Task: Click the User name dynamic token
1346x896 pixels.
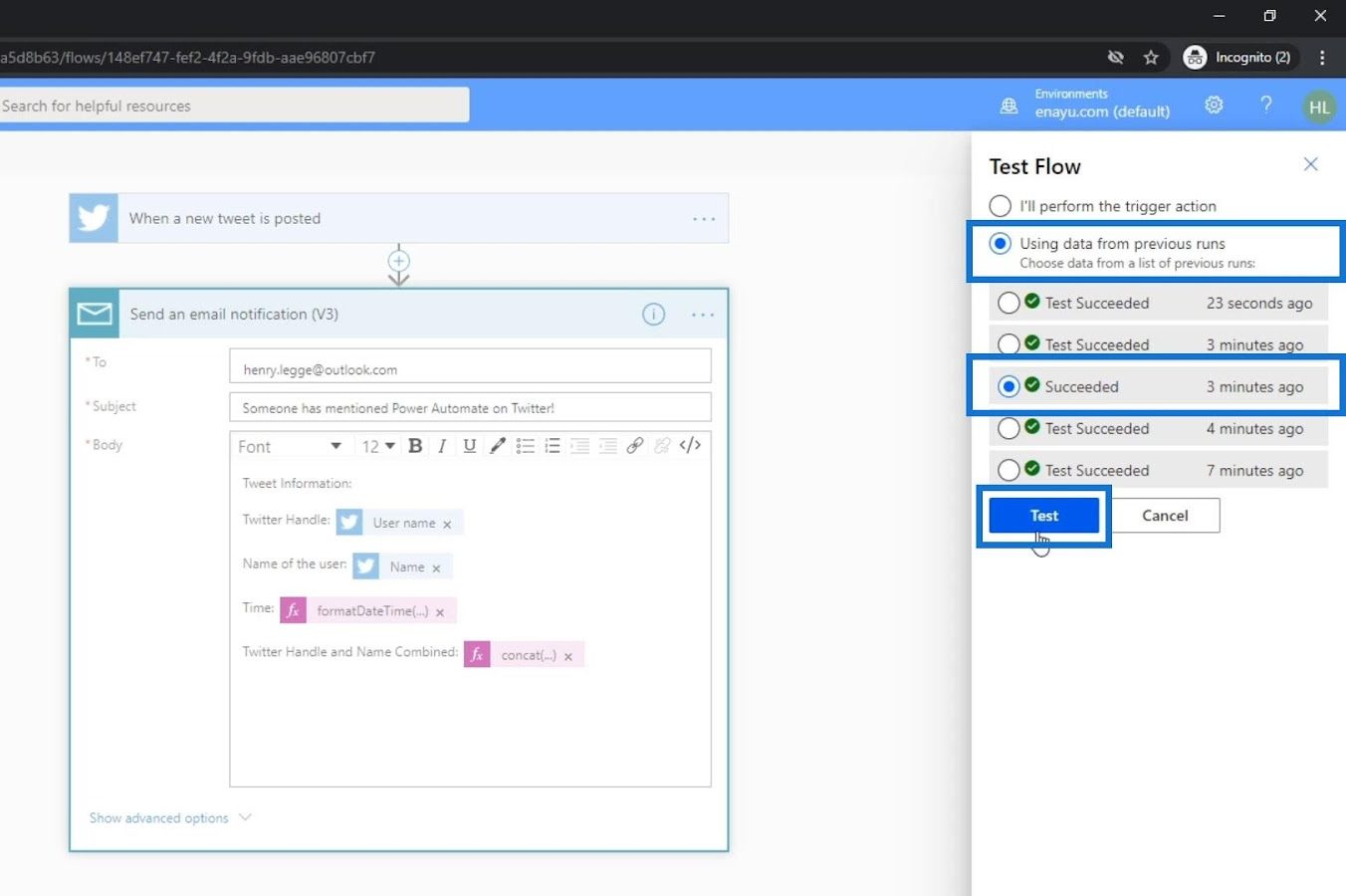Action: pos(400,523)
